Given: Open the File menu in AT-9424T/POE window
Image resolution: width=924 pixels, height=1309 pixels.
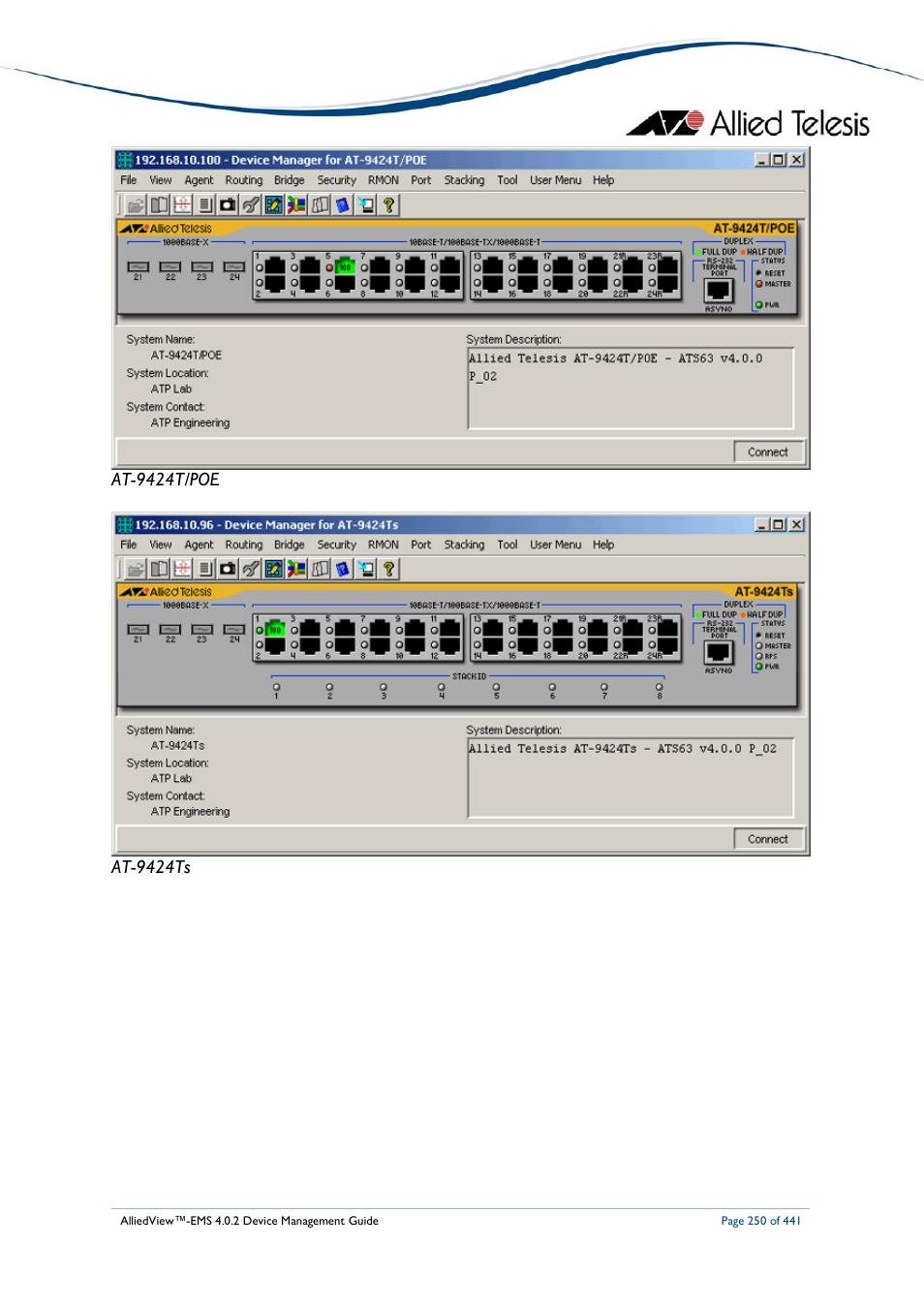Looking at the screenshot, I should coord(129,180).
